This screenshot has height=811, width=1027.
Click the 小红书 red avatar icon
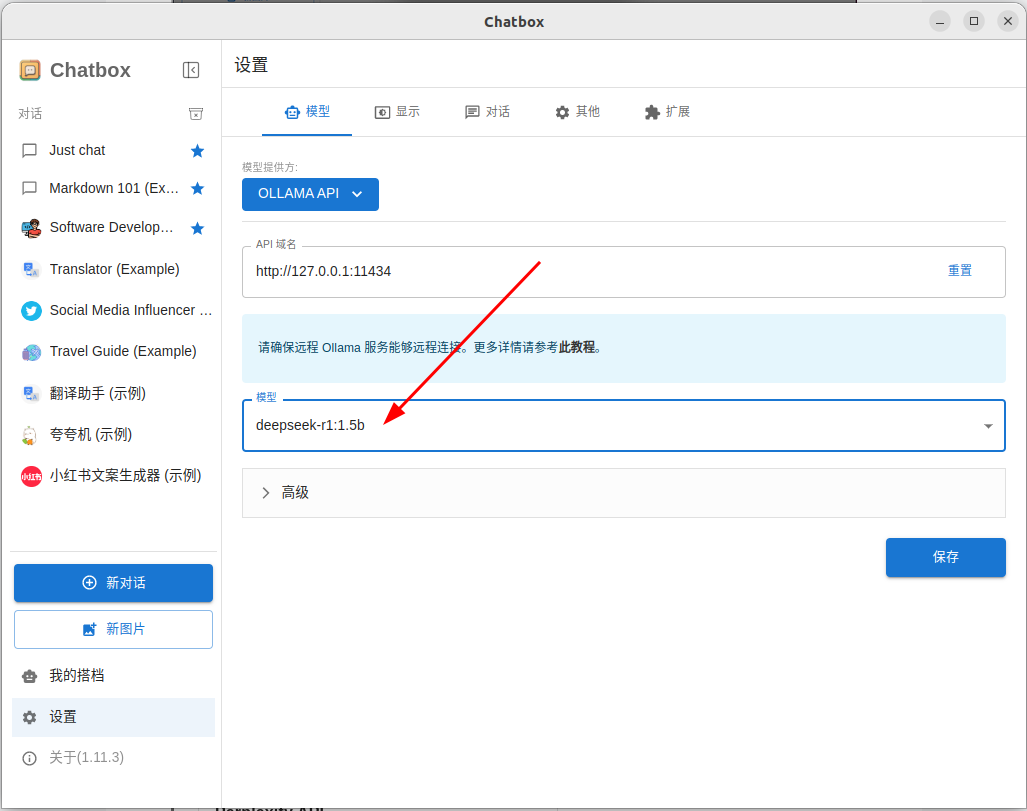click(x=31, y=476)
